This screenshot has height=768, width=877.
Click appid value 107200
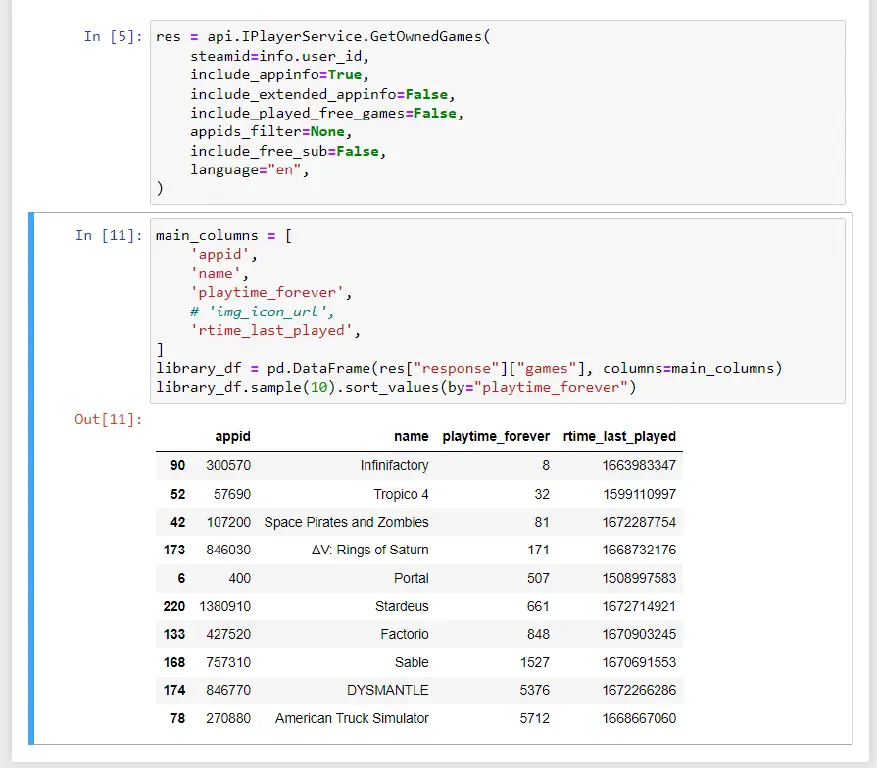229,522
